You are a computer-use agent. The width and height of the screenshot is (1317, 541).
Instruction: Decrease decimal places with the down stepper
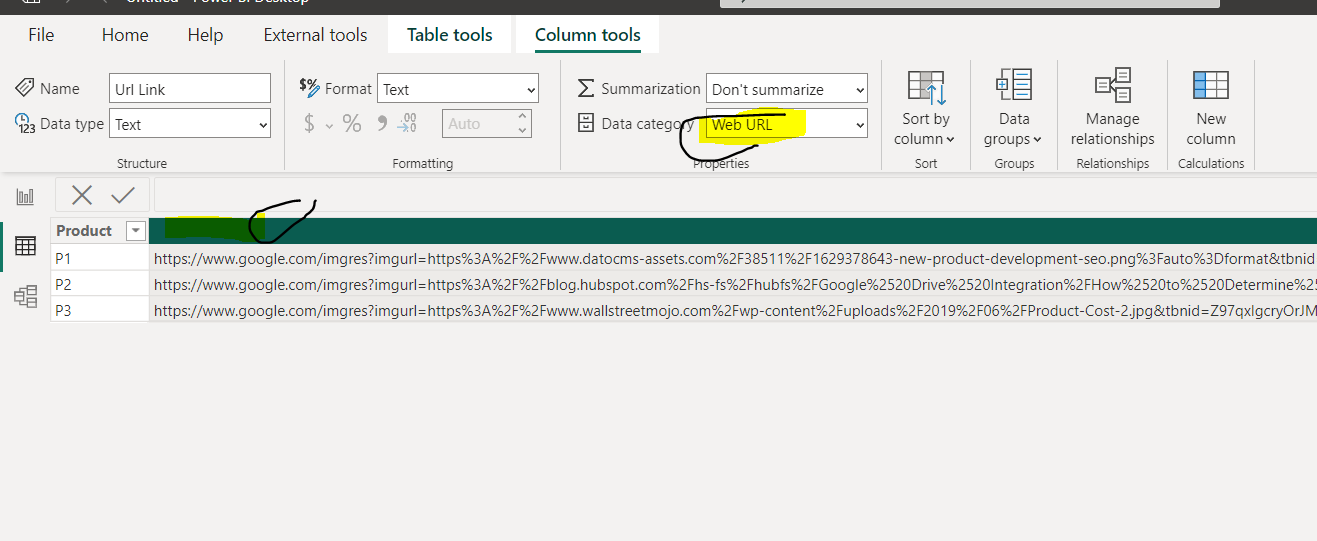pos(522,130)
